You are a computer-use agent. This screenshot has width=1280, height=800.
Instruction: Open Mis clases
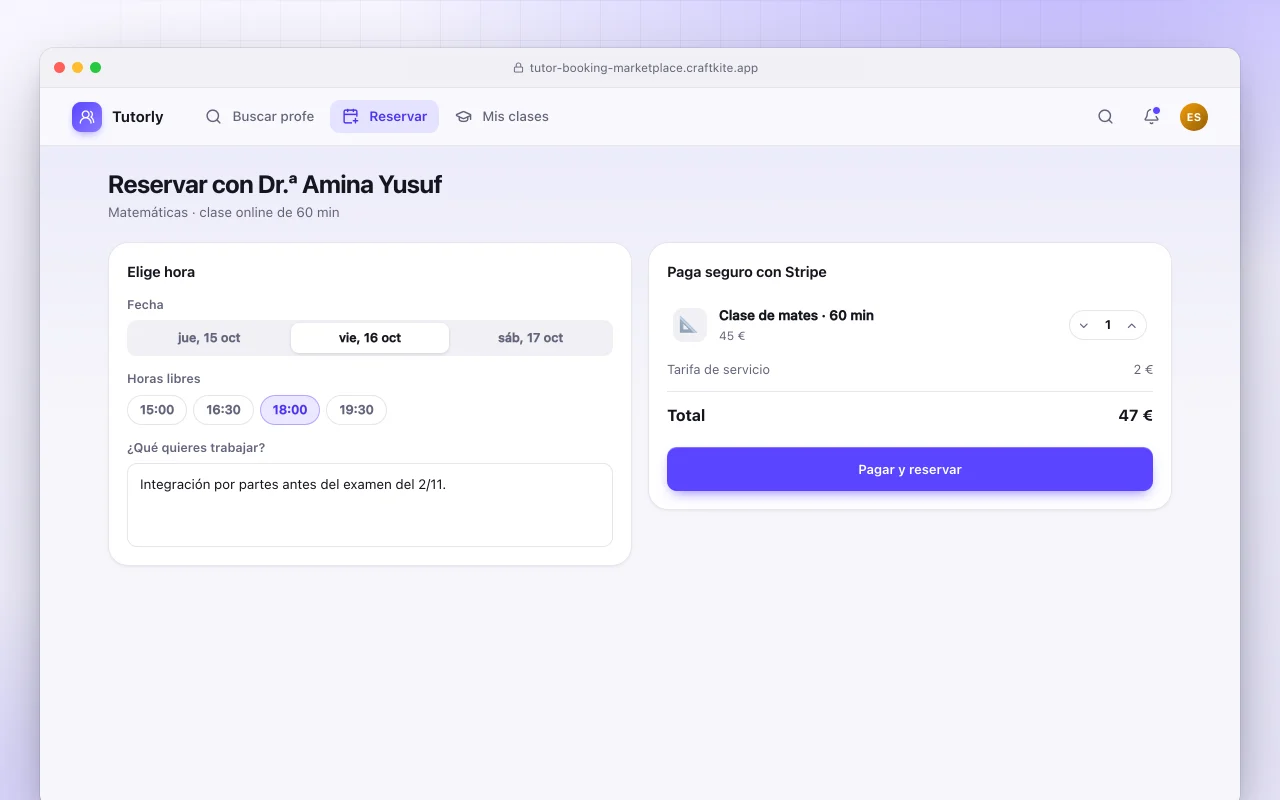pos(501,117)
